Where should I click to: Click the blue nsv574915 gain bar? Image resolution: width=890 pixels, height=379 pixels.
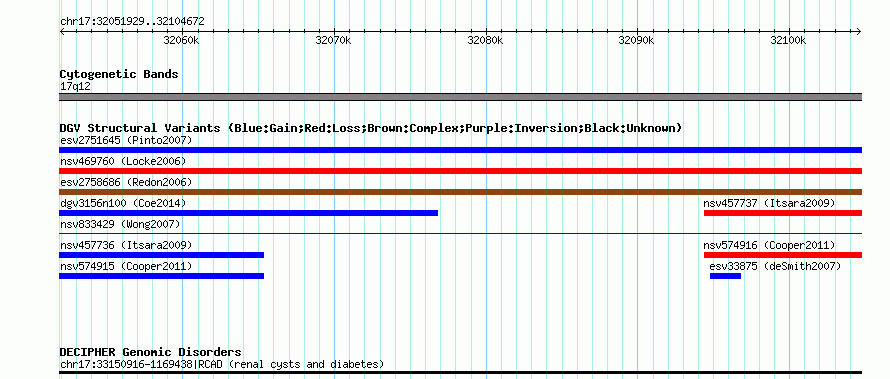click(x=161, y=276)
